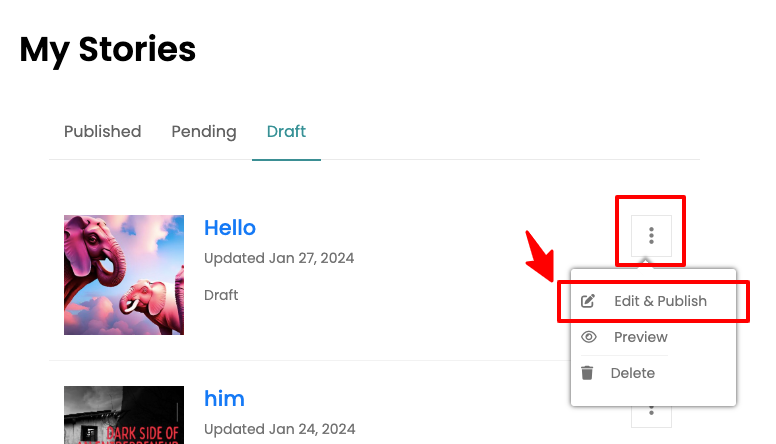Open the Hello story title link
This screenshot has height=444, width=776.
click(230, 228)
